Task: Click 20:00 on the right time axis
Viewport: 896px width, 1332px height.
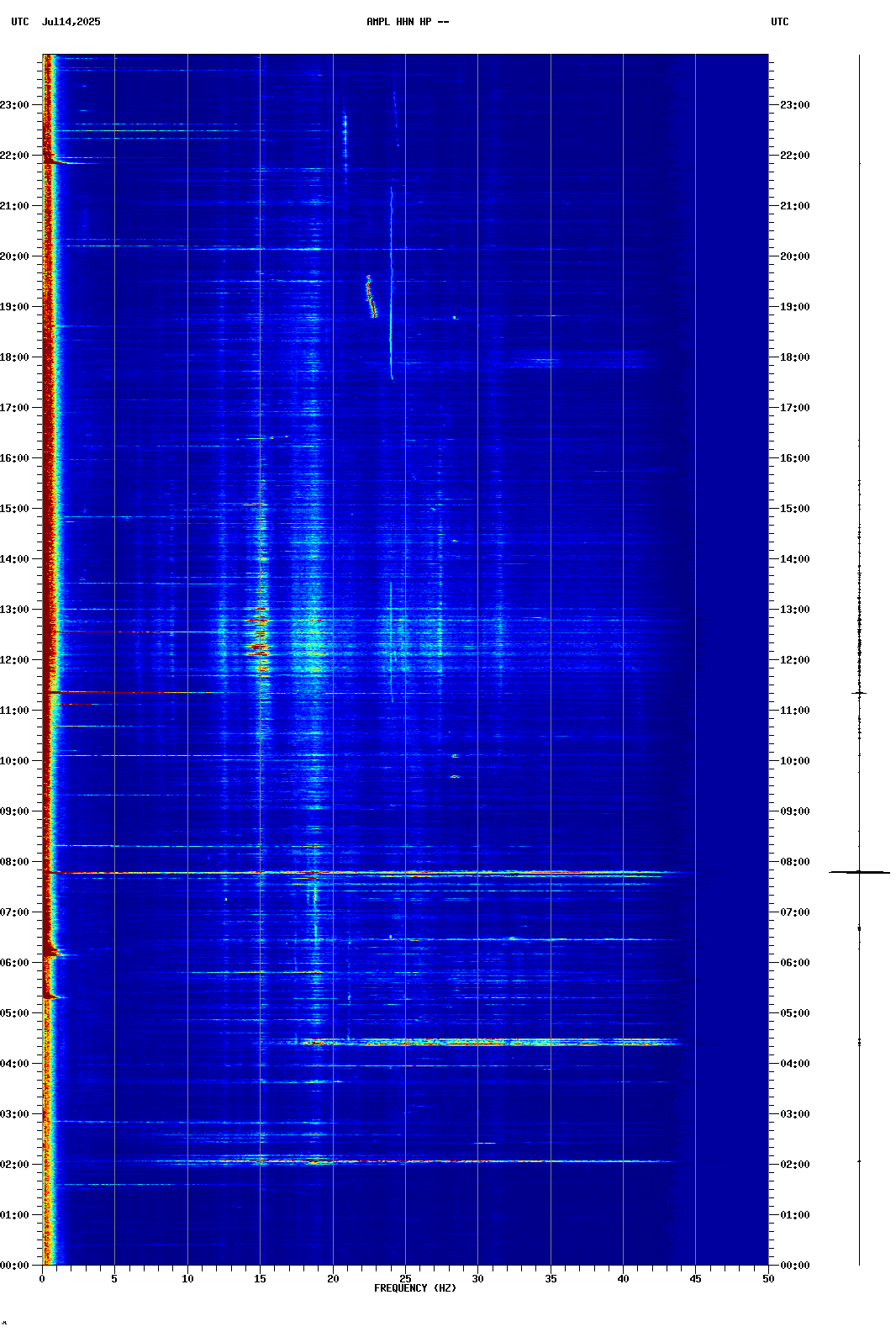Action: [795, 256]
